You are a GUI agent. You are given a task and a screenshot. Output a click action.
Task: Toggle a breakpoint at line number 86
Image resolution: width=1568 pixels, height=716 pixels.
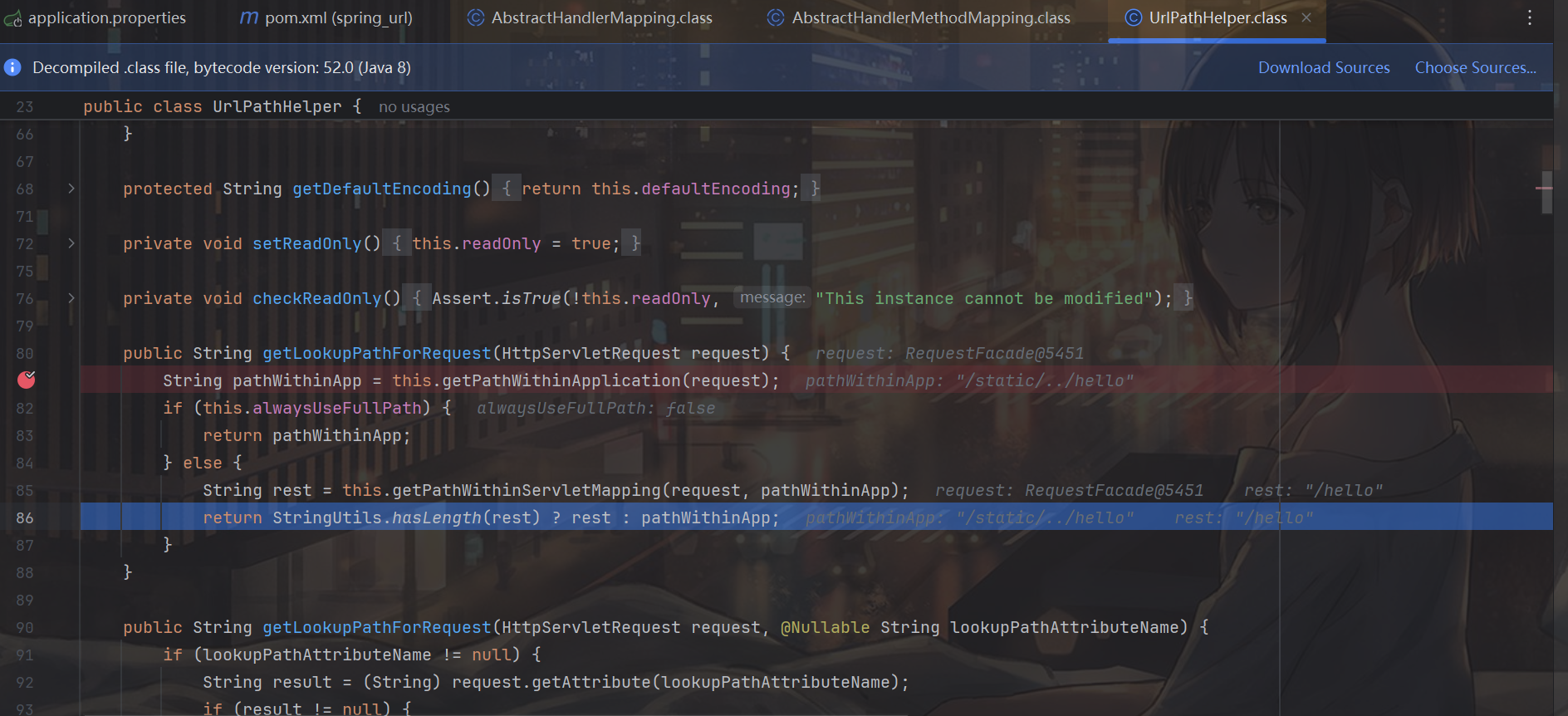(25, 517)
